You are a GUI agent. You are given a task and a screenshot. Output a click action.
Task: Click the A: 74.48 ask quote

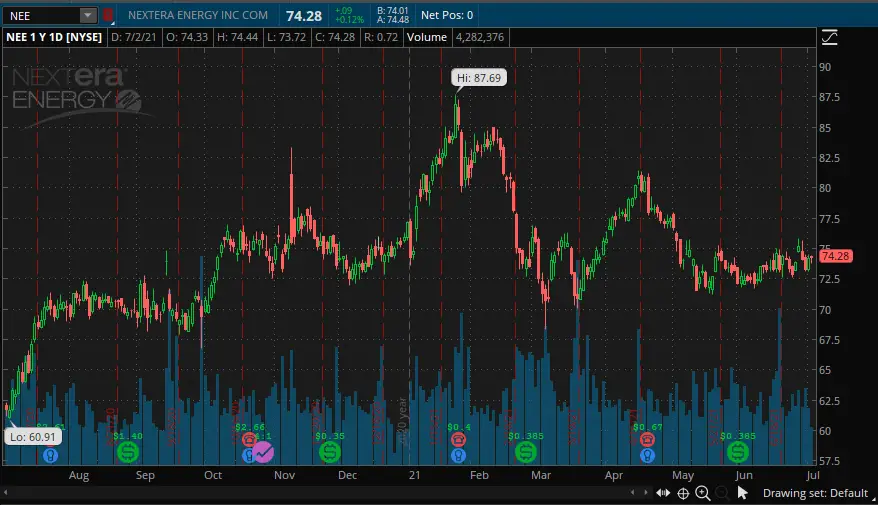click(x=393, y=20)
